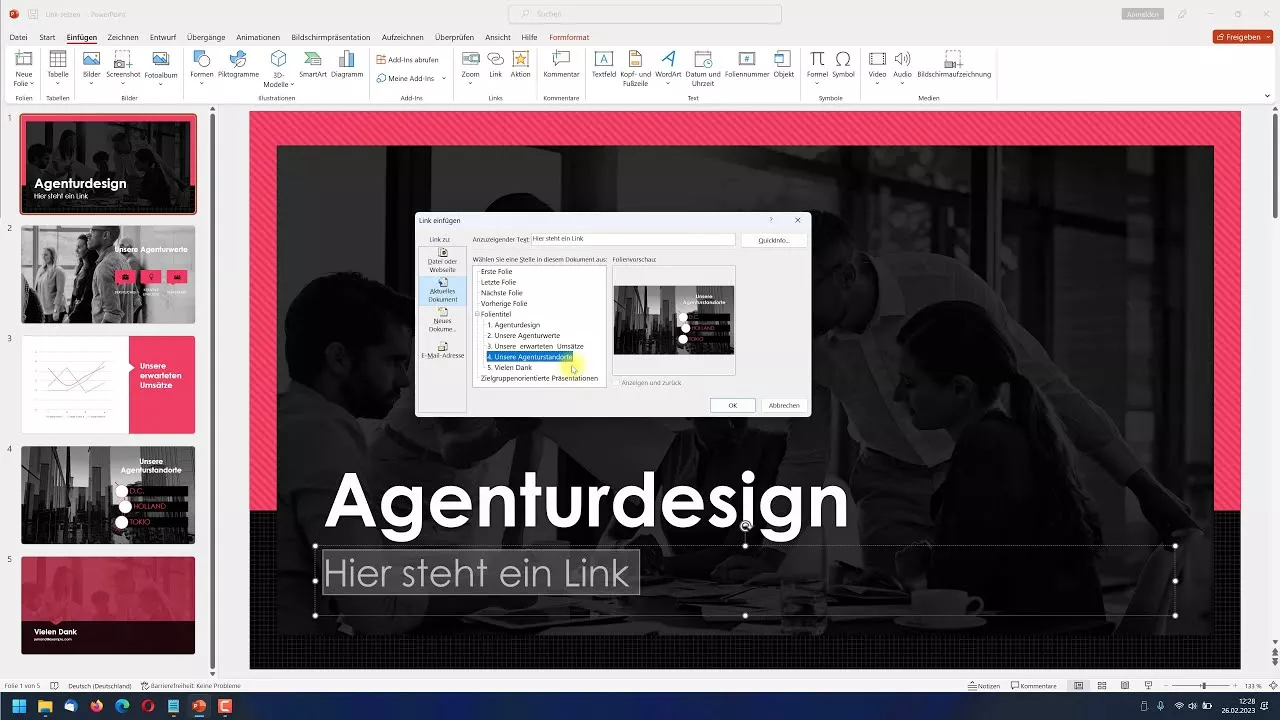Select Neues Dokument link type

(442, 319)
